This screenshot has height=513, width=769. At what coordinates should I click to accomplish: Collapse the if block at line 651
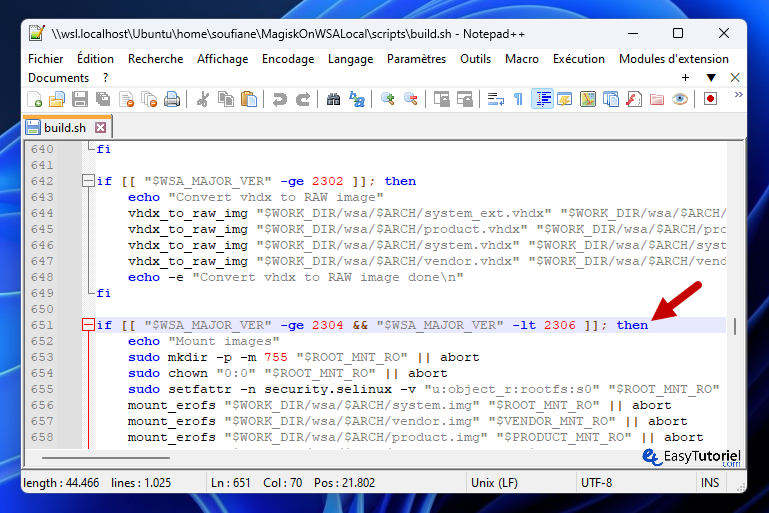pyautogui.click(x=88, y=325)
